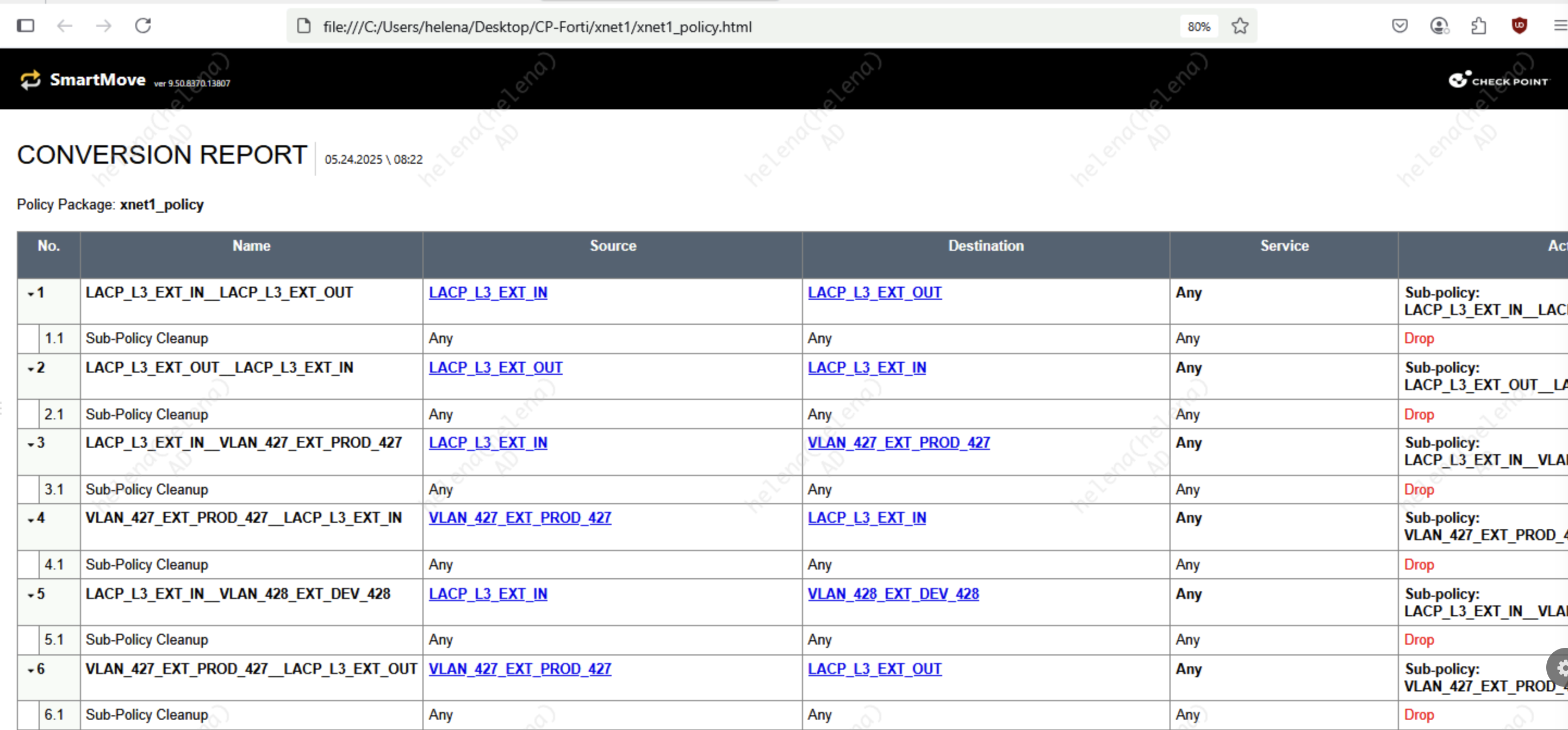Click VLAN_427_EXT_PROD_427 source link in rule 4
The image size is (1568, 730).
click(x=519, y=517)
